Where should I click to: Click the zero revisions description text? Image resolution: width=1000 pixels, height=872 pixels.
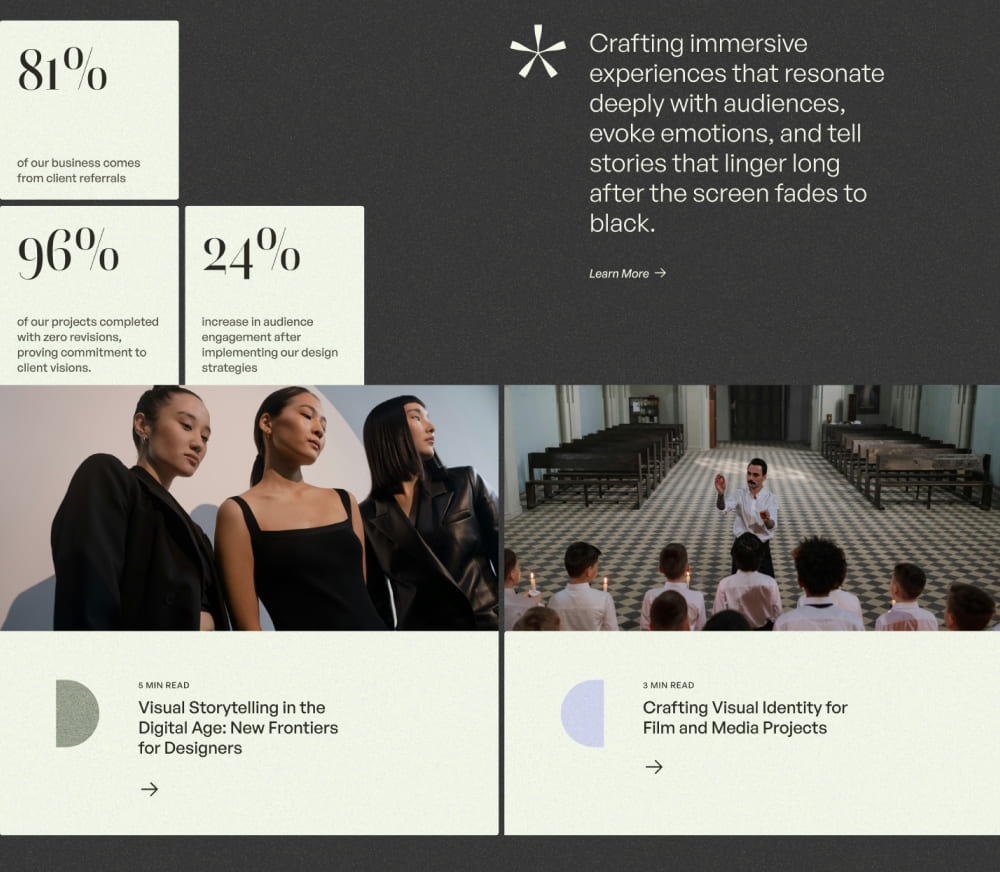(87, 344)
